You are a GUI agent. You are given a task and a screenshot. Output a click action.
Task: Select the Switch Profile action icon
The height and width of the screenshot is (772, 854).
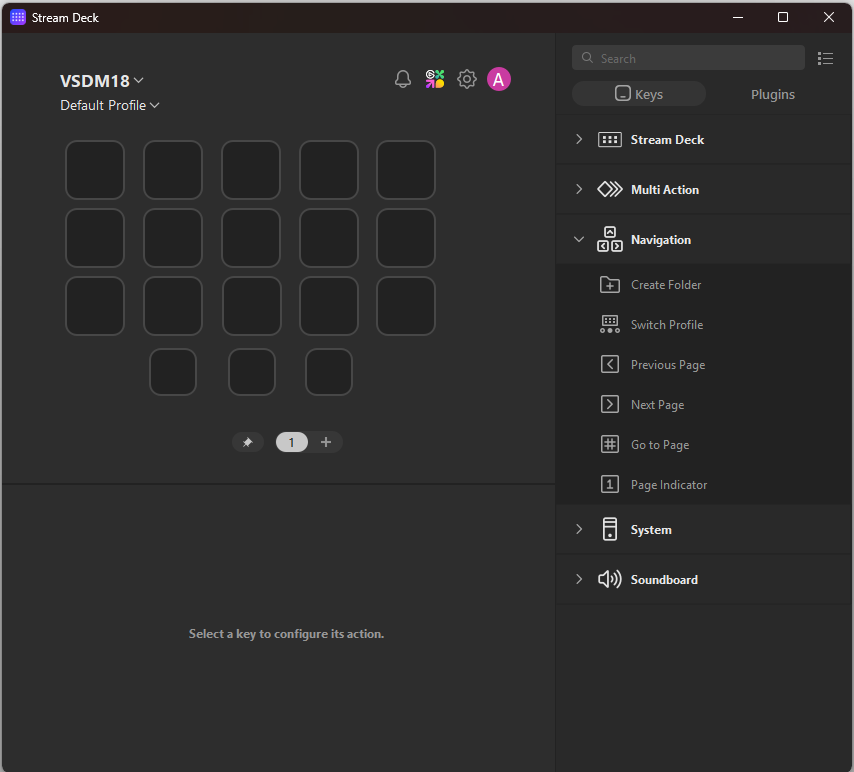coord(609,325)
